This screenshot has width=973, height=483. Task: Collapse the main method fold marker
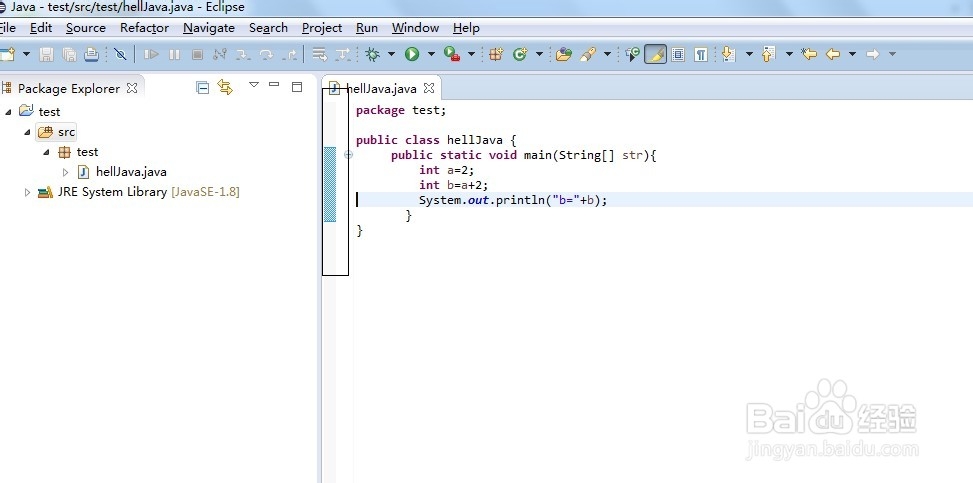[x=348, y=155]
